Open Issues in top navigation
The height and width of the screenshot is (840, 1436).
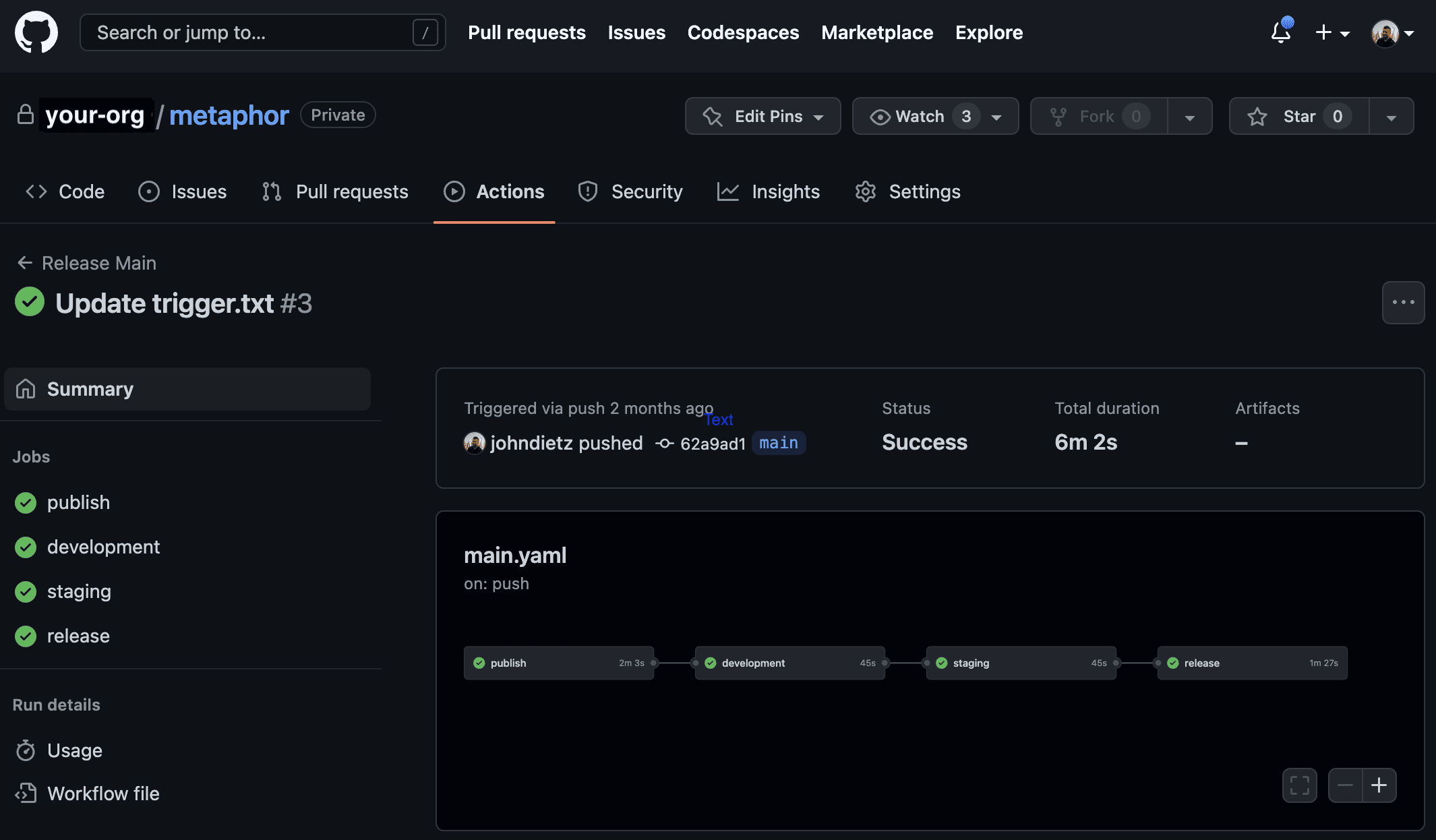pyautogui.click(x=636, y=32)
